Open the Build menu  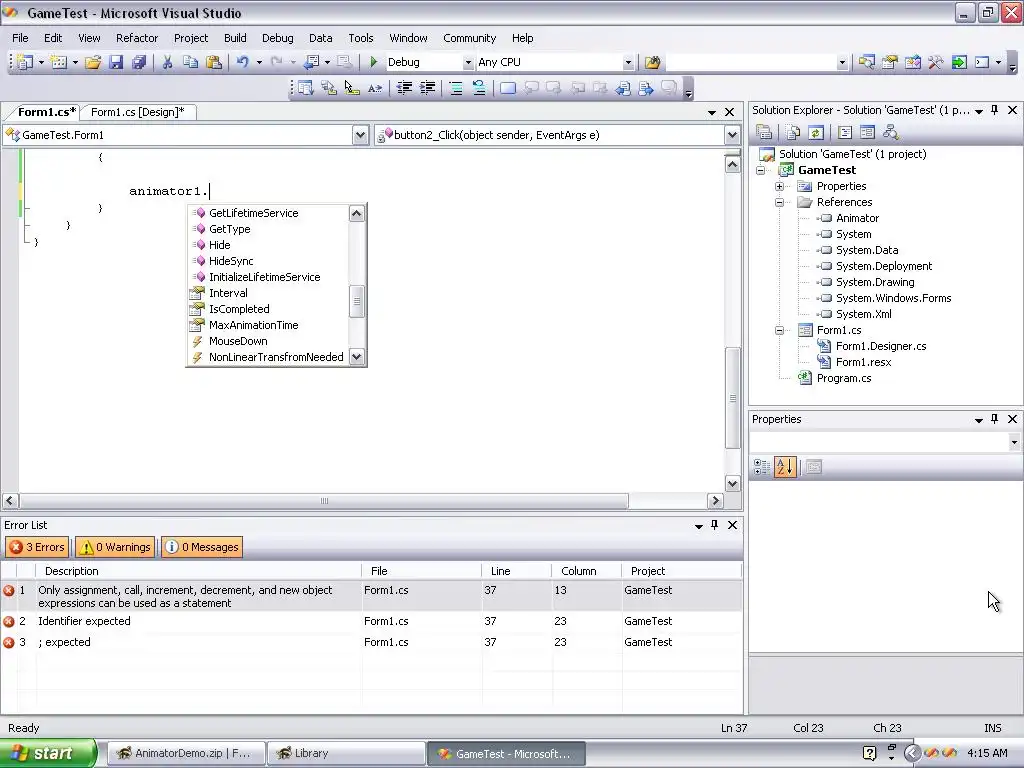pyautogui.click(x=235, y=38)
